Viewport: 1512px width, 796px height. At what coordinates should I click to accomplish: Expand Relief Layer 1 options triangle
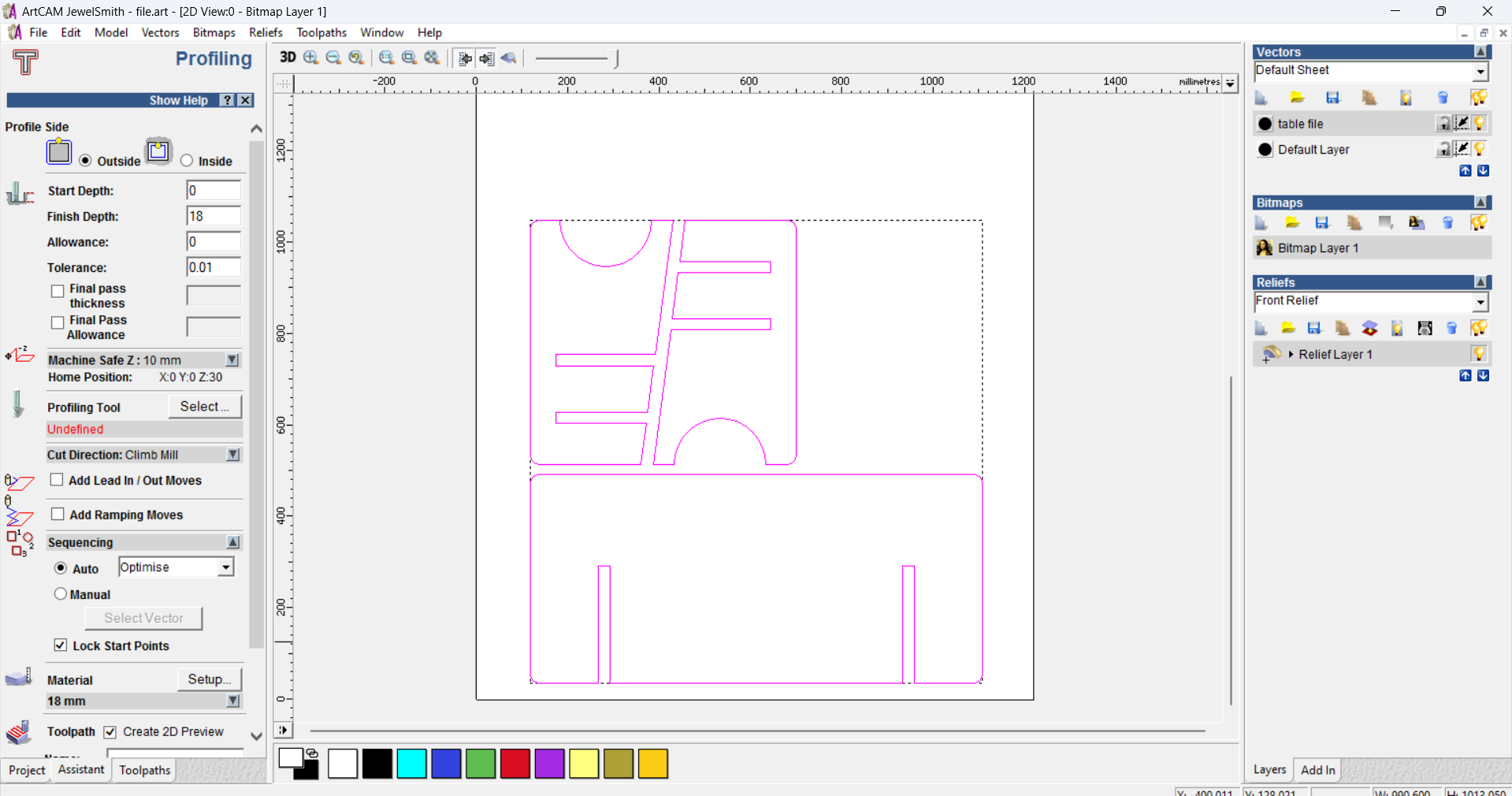1291,355
